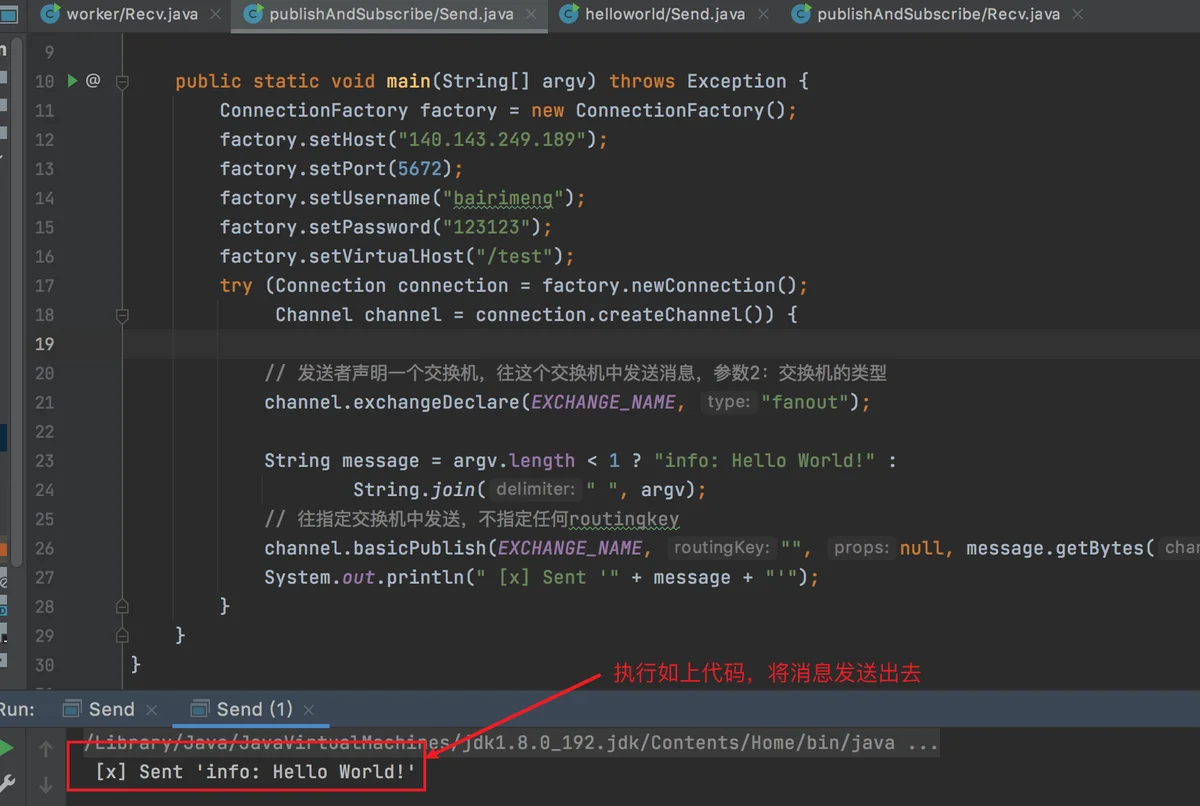
Task: Open the publishAndSubscribe/Recv.java tab
Action: (937, 14)
